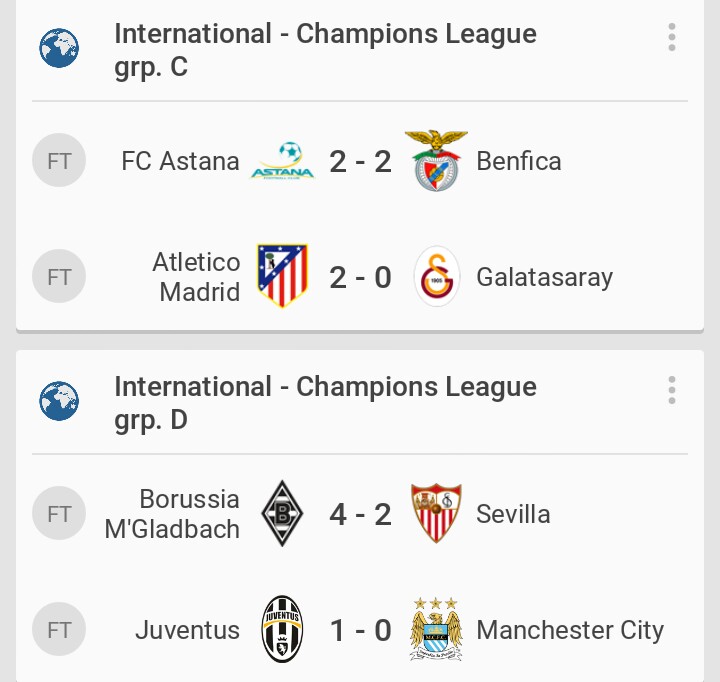
Task: Select the Sevilla club crest
Action: [436, 514]
